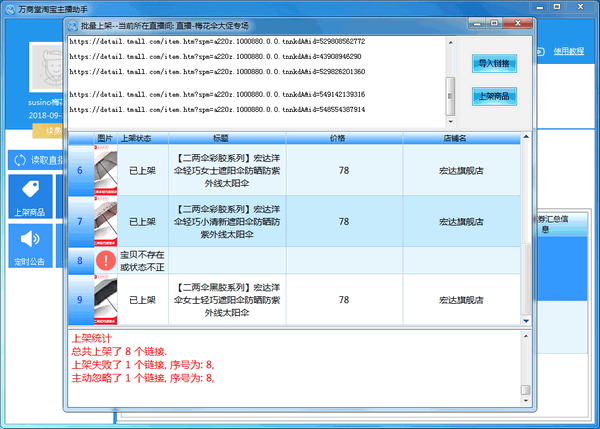Click the 已上架 status cell in row 7
This screenshot has height=429, width=600.
click(x=143, y=222)
